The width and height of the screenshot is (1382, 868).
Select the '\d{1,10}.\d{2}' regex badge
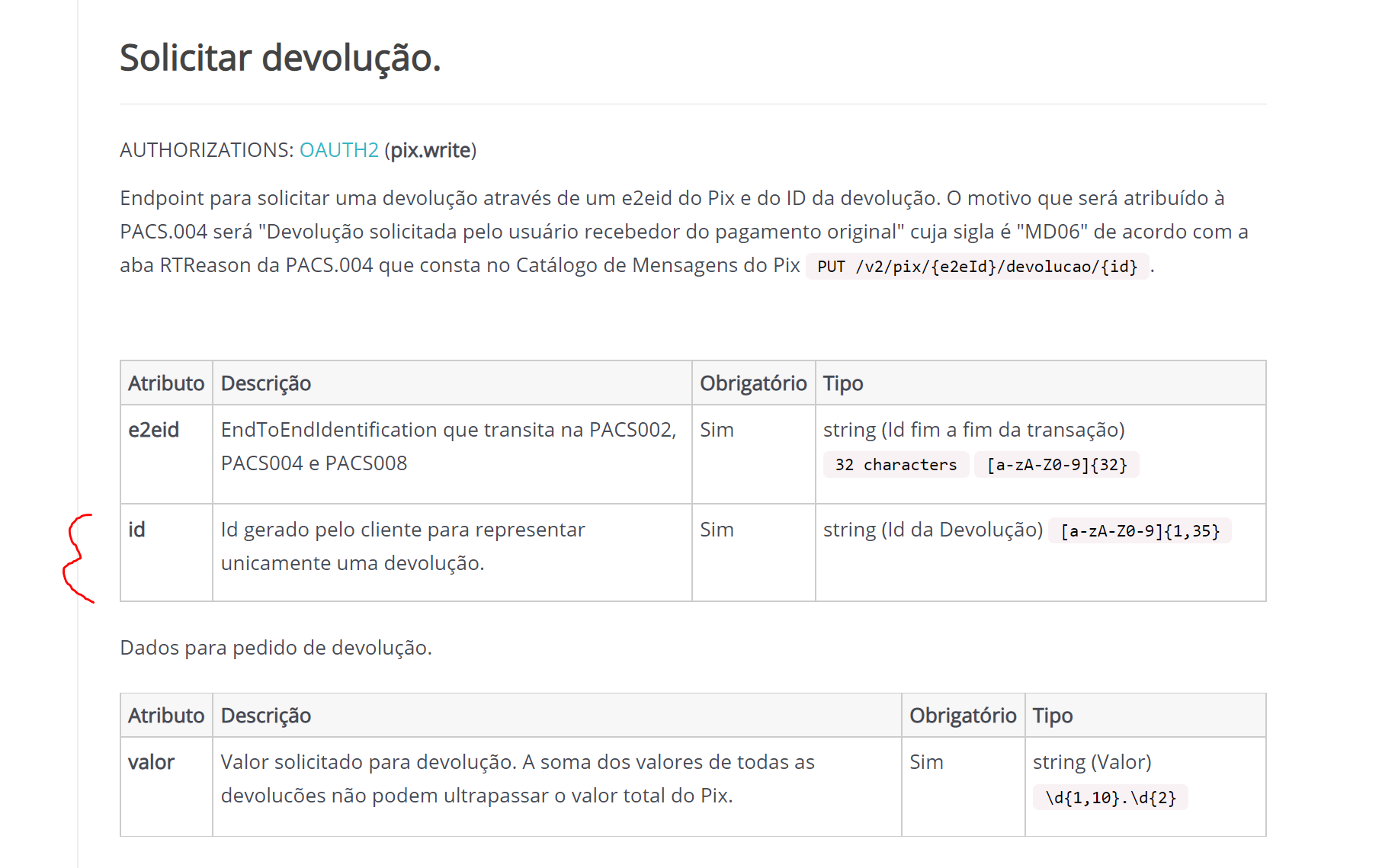pyautogui.click(x=1111, y=798)
